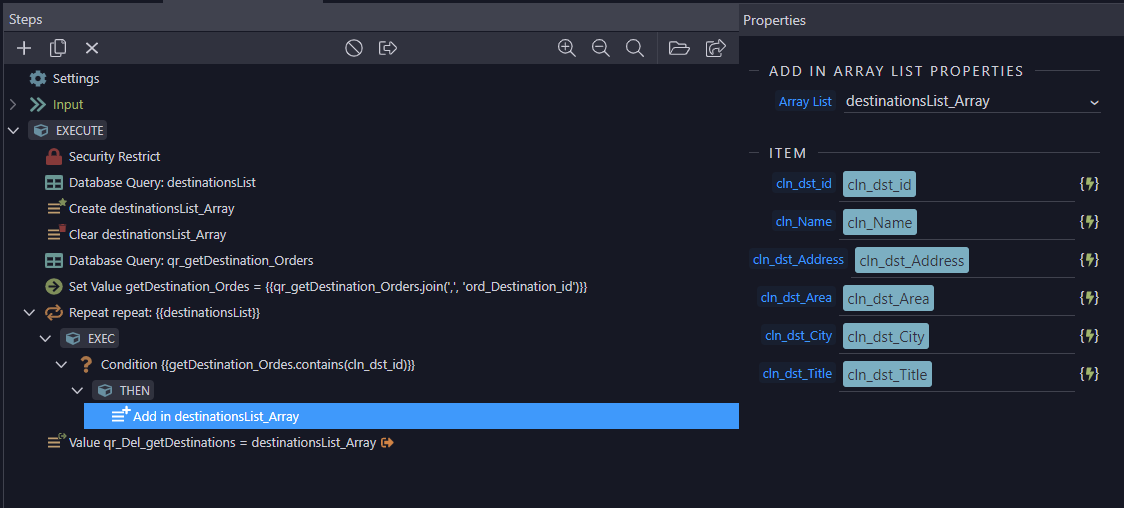This screenshot has height=508, width=1124.
Task: Click the zoom out magnifier icon
Action: click(x=601, y=48)
